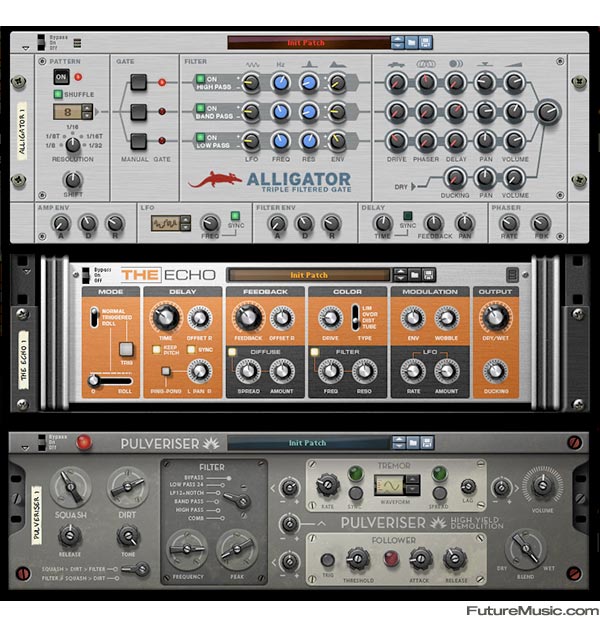The height and width of the screenshot is (636, 600).
Task: Toggle The Echo bypass switch
Action: (x=86, y=275)
